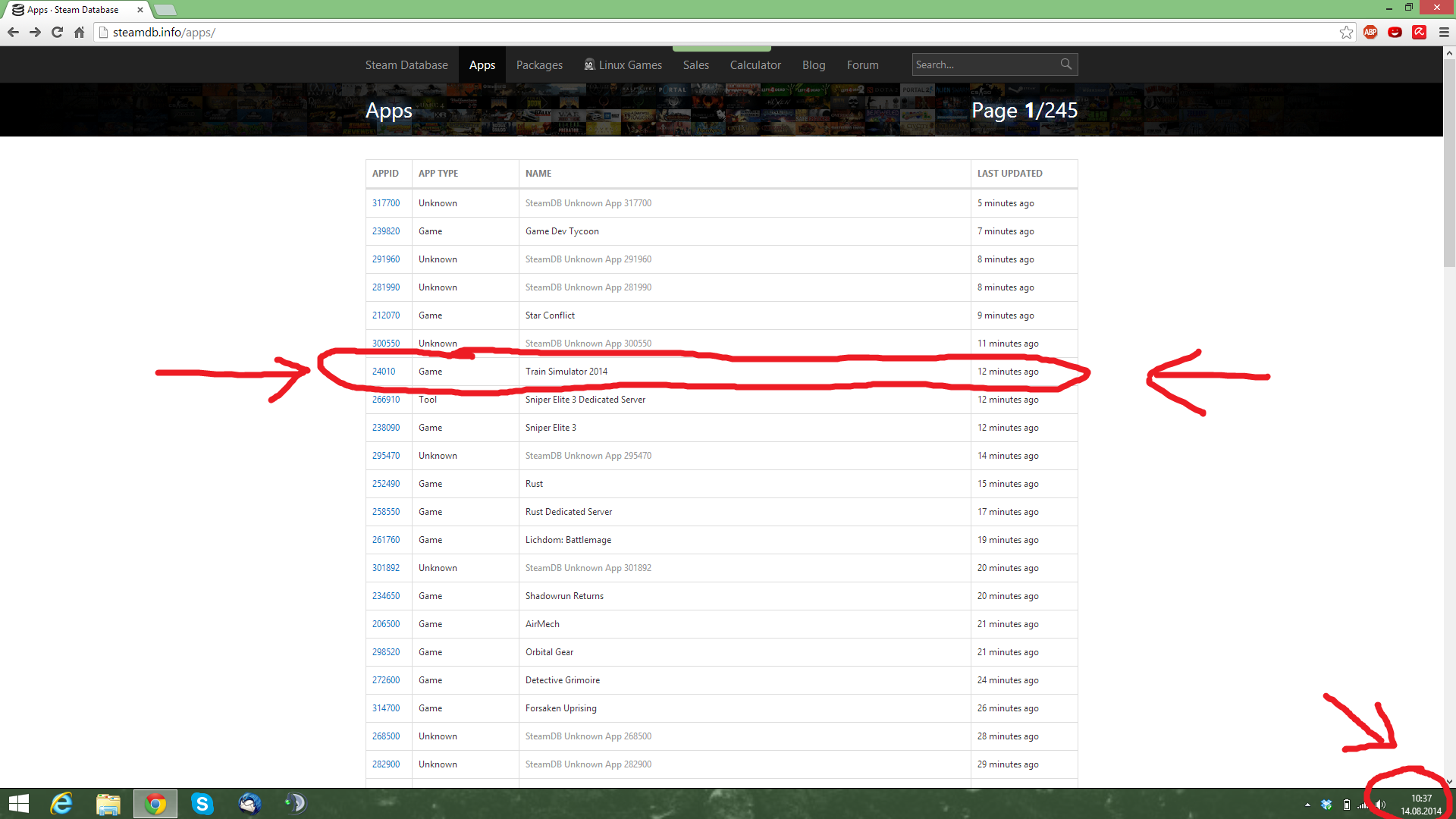The image size is (1456, 819).
Task: Click the vertical page scrollbar thumb
Action: click(x=1449, y=163)
